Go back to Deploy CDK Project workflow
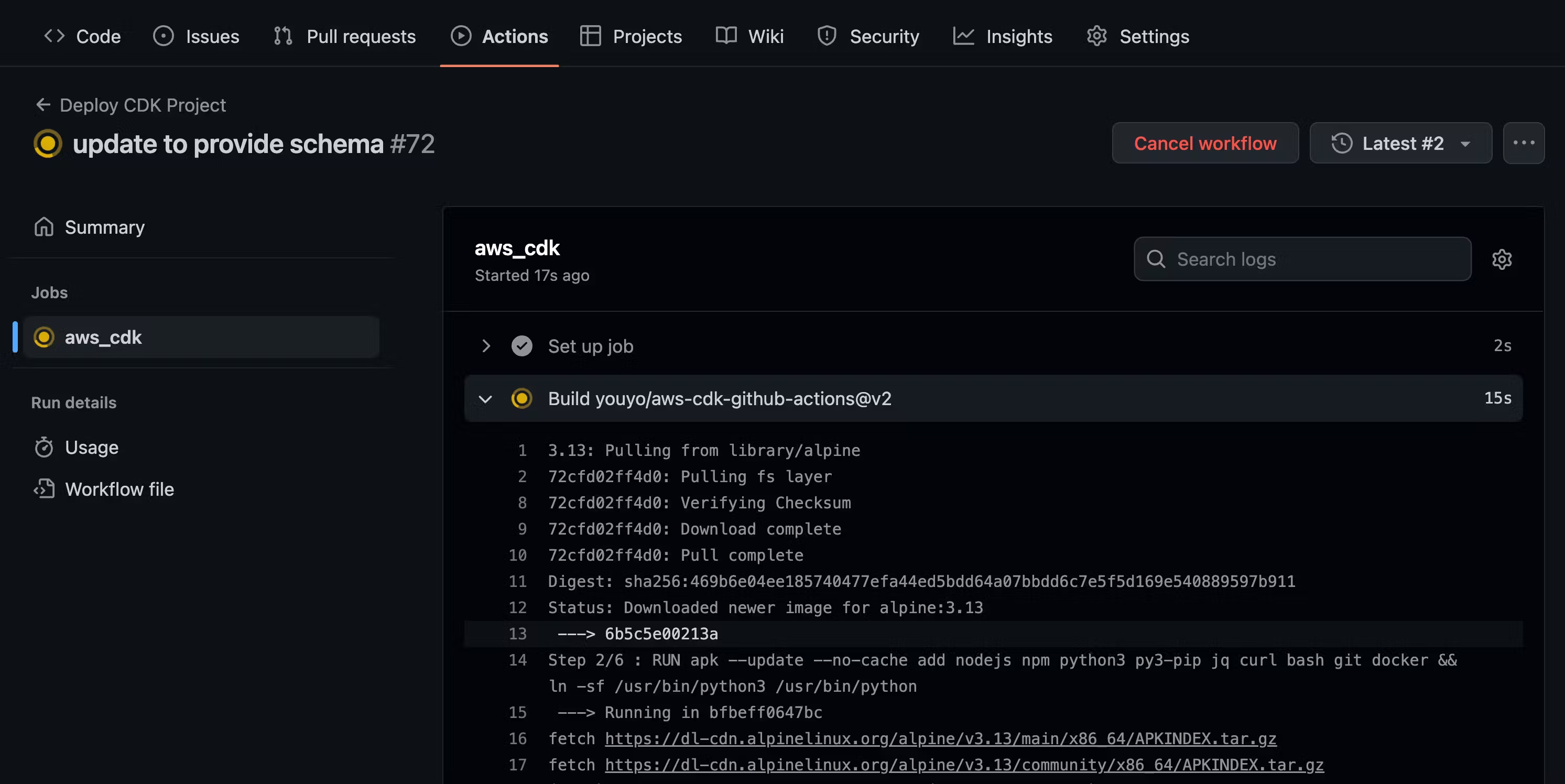Image resolution: width=1565 pixels, height=784 pixels. [x=142, y=105]
